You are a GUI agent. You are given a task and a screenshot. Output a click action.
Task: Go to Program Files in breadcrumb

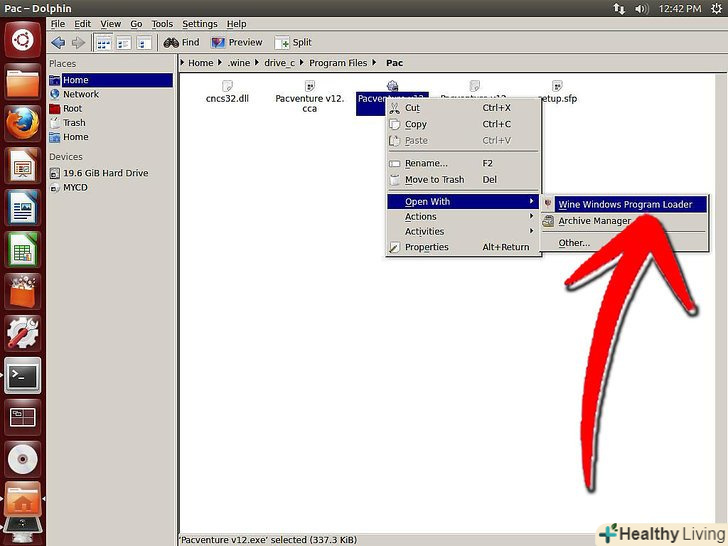click(x=338, y=63)
